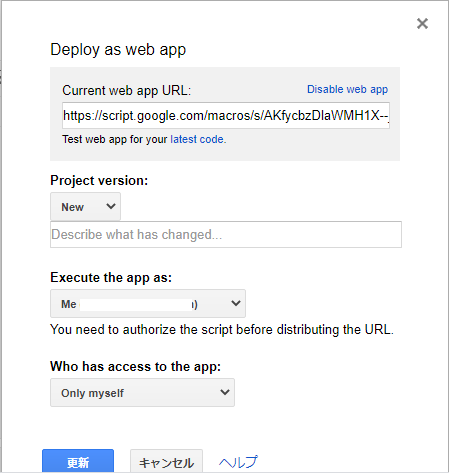Open the Only myself access dropdown
This screenshot has width=449, height=475.
(142, 392)
